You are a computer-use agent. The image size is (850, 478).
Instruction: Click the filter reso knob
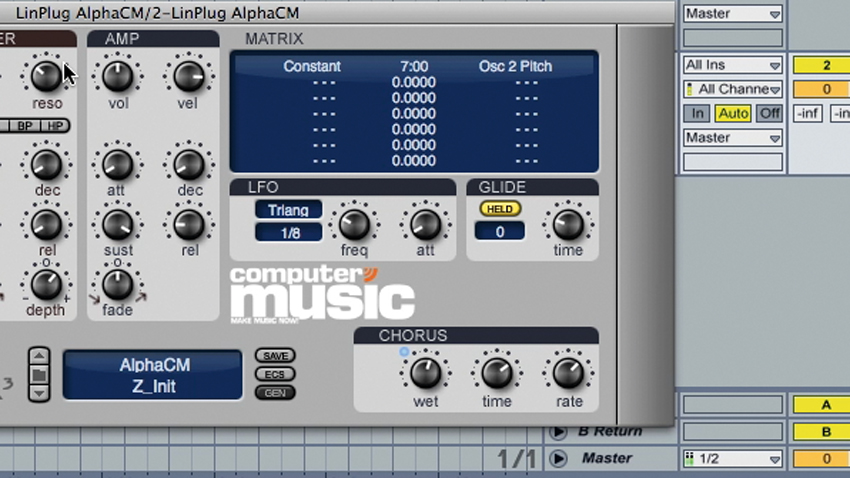click(46, 76)
